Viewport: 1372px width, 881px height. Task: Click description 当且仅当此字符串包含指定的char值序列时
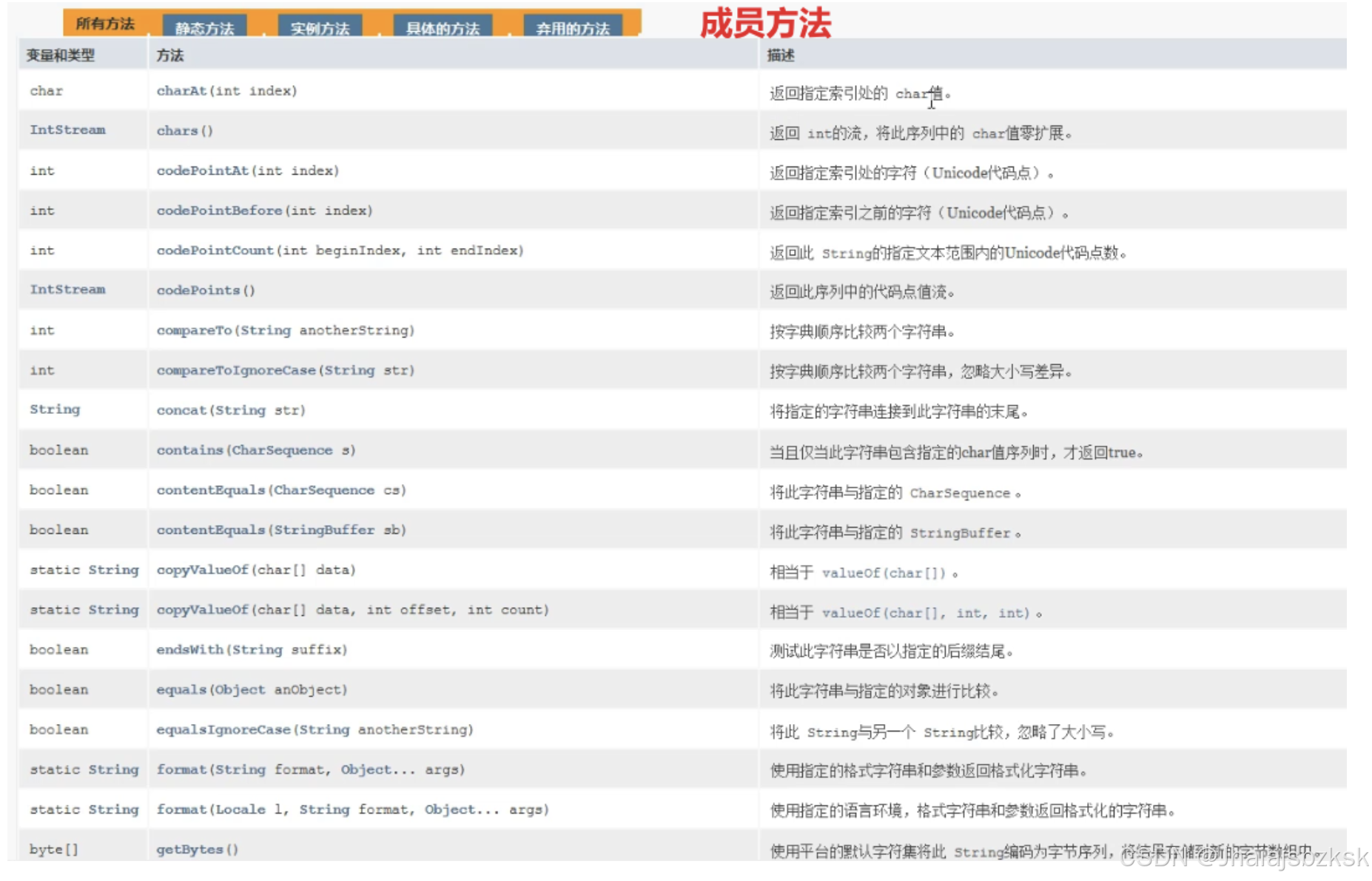[956, 452]
